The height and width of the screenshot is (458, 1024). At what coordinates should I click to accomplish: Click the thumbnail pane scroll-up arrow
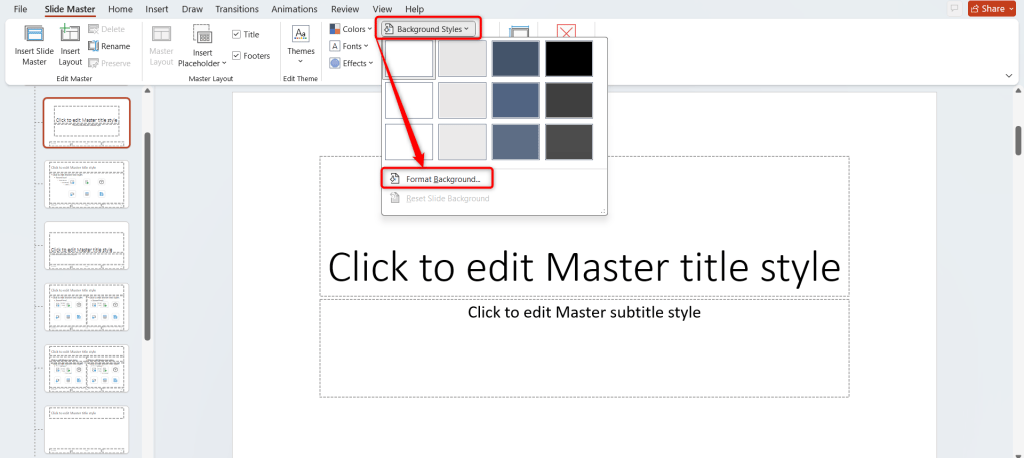[x=148, y=91]
